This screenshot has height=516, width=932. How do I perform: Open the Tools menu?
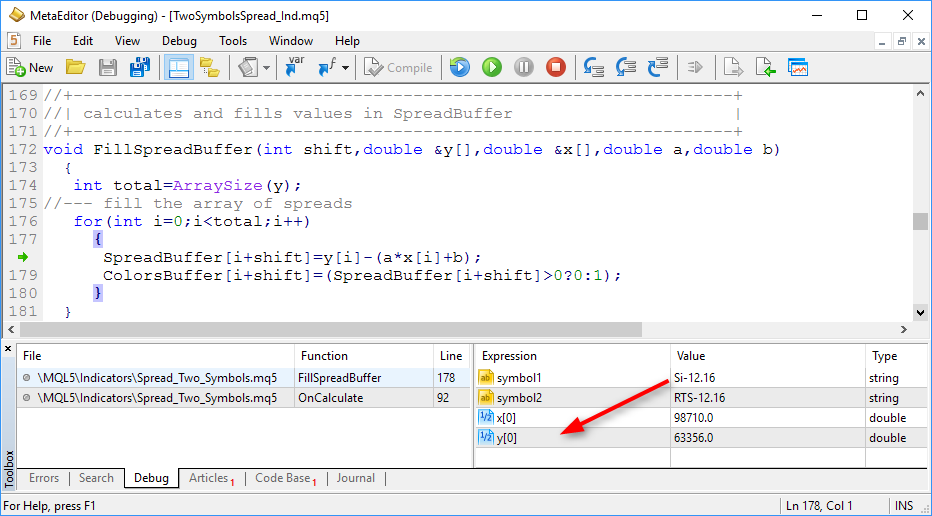(233, 41)
